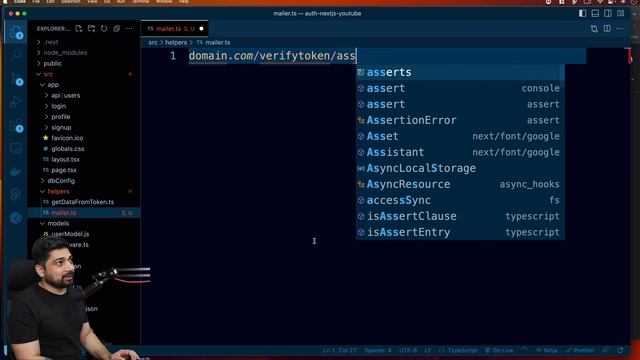Click the compare changes icon in editor toolbar

point(594,29)
